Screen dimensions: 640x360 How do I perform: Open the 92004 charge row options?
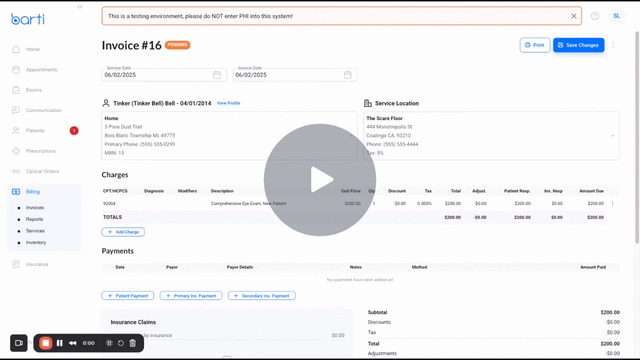point(612,203)
